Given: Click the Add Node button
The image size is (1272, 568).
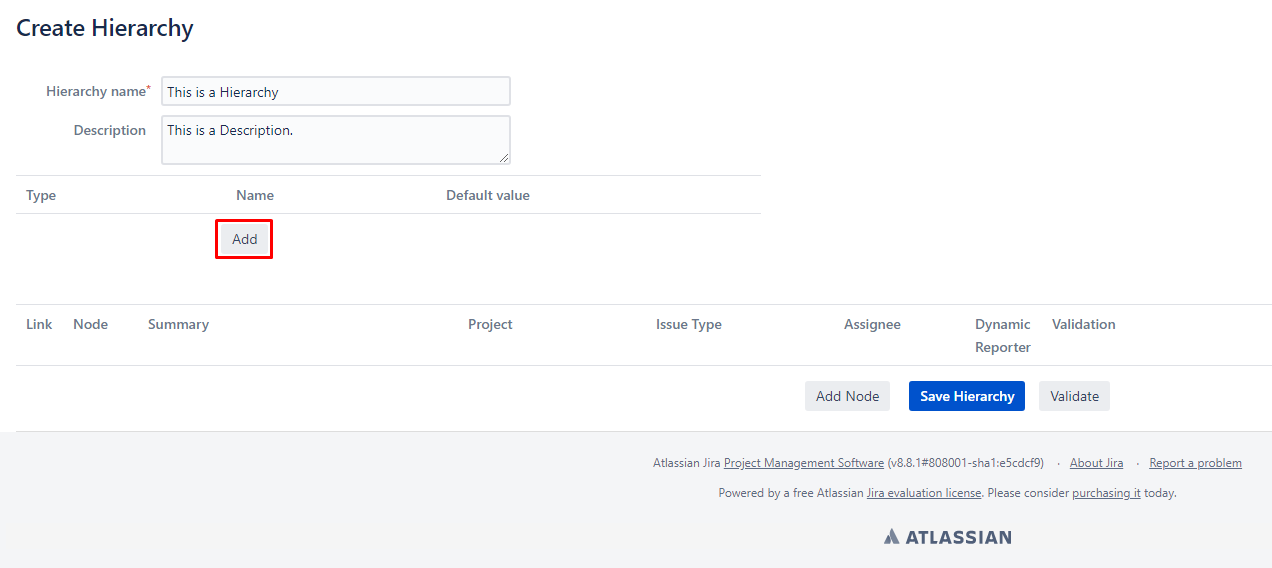Looking at the screenshot, I should coord(847,396).
